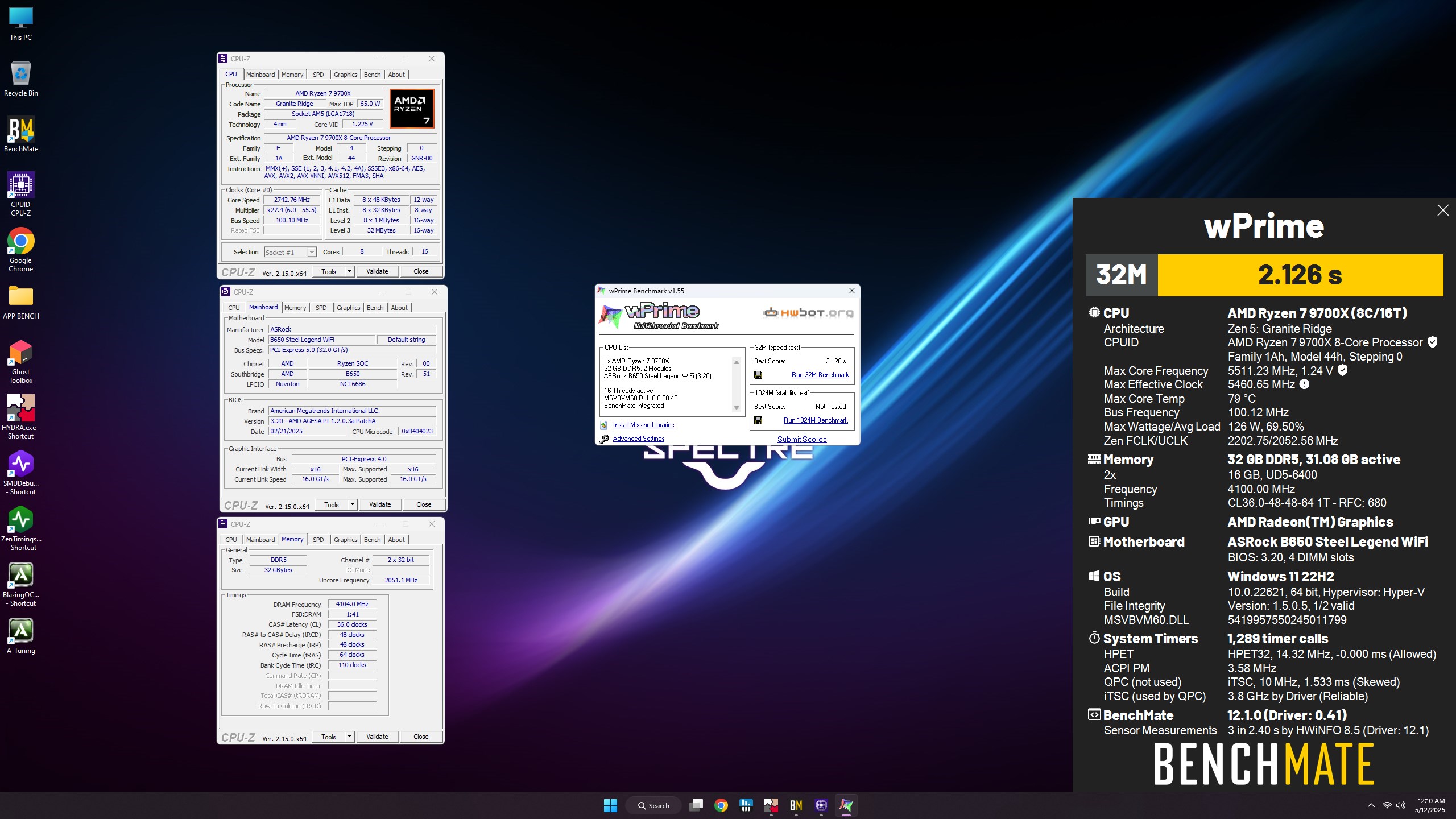The image size is (1456, 819).
Task: Open the Recycle Bin desktop icon
Action: coord(21,78)
